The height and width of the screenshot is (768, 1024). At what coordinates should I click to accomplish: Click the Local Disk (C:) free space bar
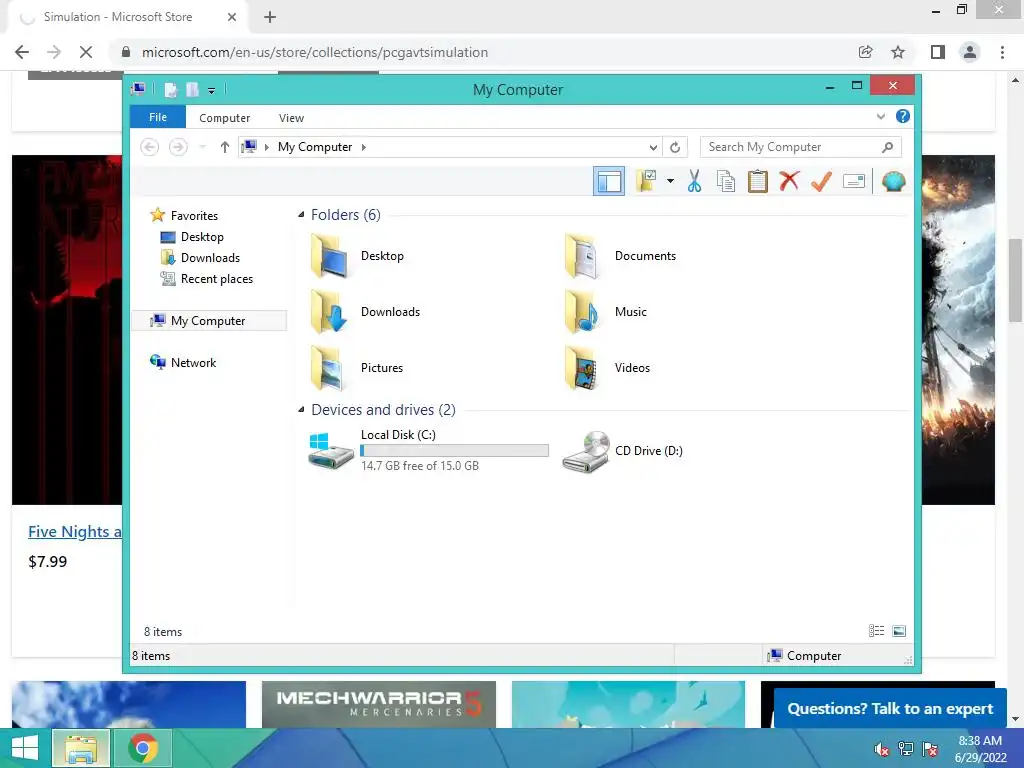(455, 451)
